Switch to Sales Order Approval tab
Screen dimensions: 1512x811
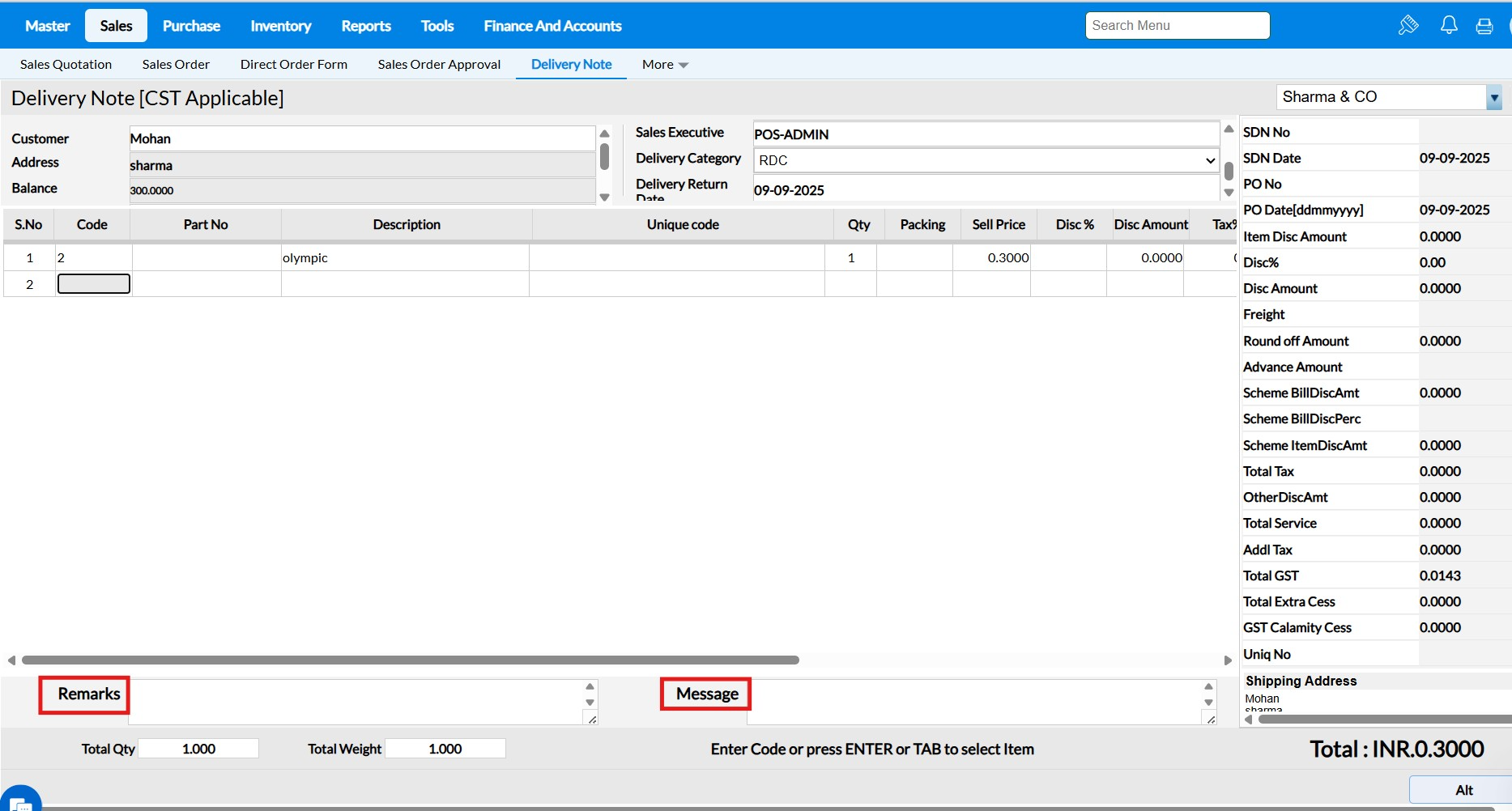click(439, 65)
